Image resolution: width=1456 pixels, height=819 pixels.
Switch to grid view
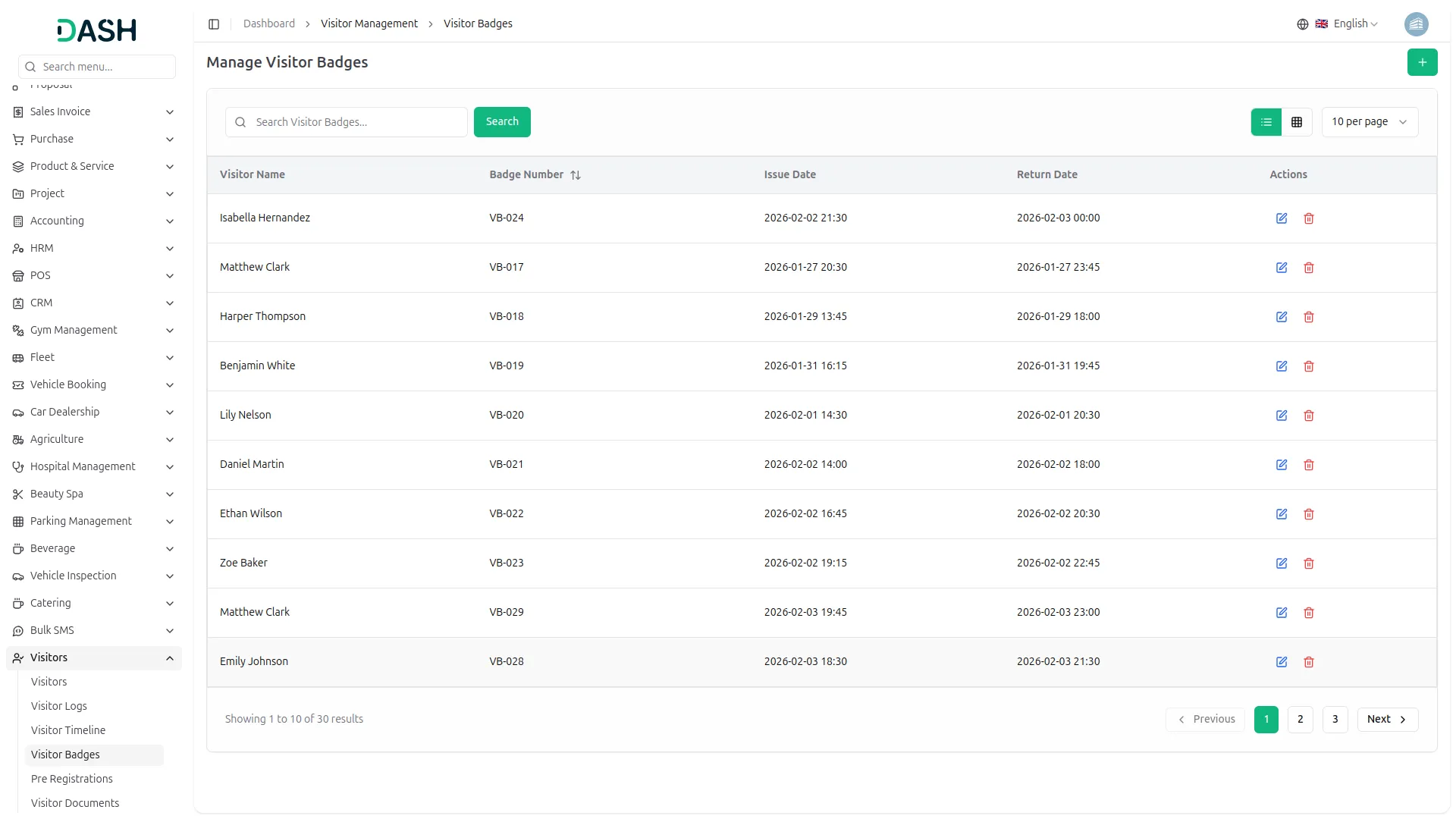(1296, 122)
